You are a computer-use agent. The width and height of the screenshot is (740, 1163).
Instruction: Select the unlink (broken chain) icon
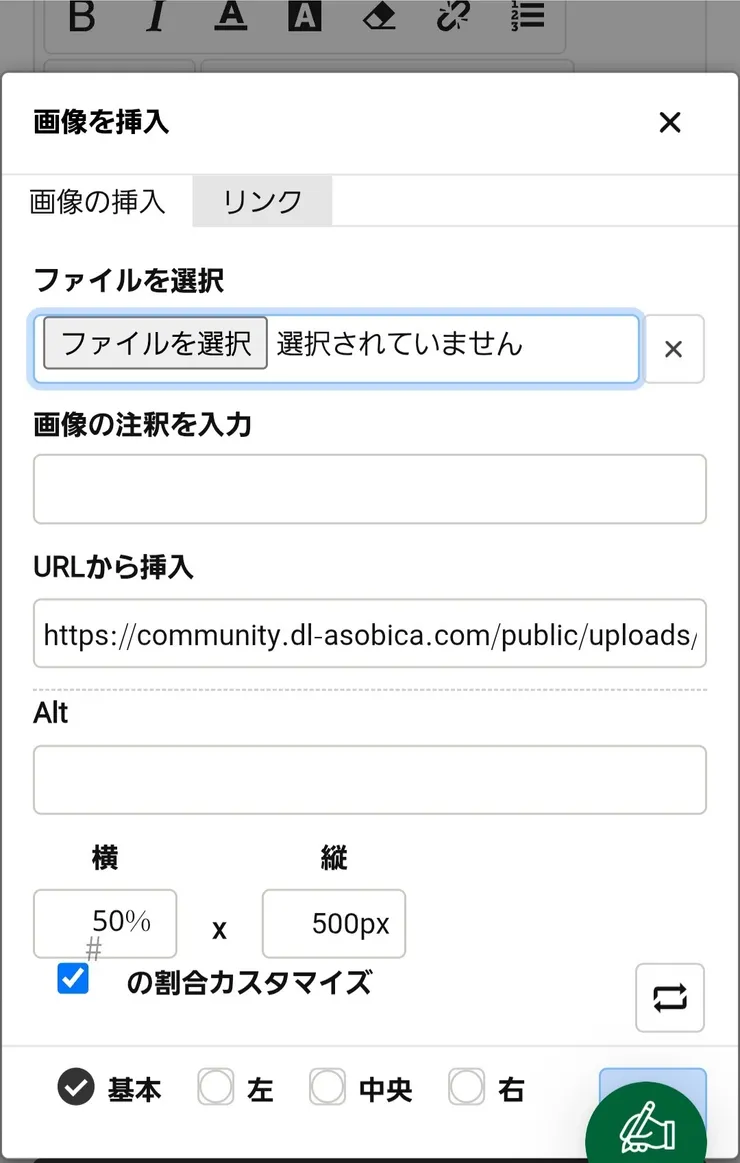[453, 17]
